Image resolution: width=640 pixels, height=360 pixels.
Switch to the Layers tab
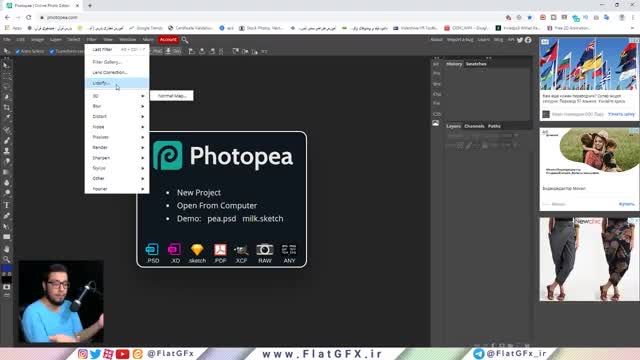tap(453, 126)
